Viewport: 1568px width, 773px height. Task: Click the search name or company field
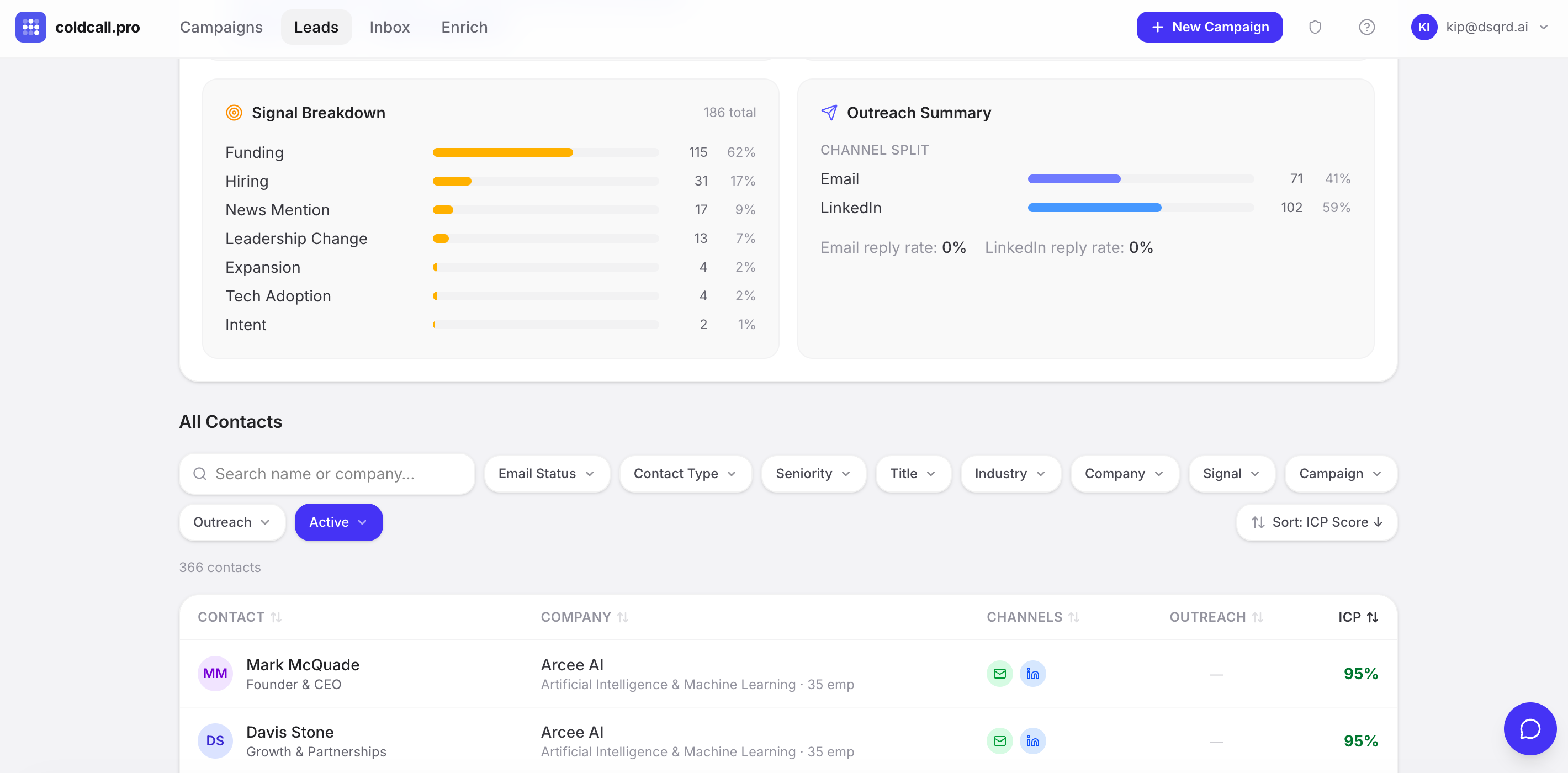tap(327, 473)
